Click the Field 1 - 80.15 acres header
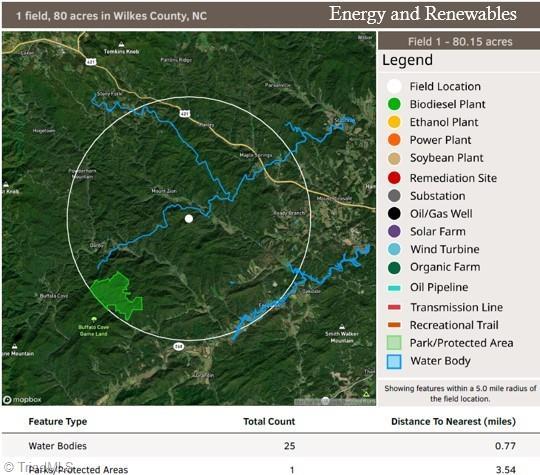This screenshot has width=540, height=475. pos(460,42)
